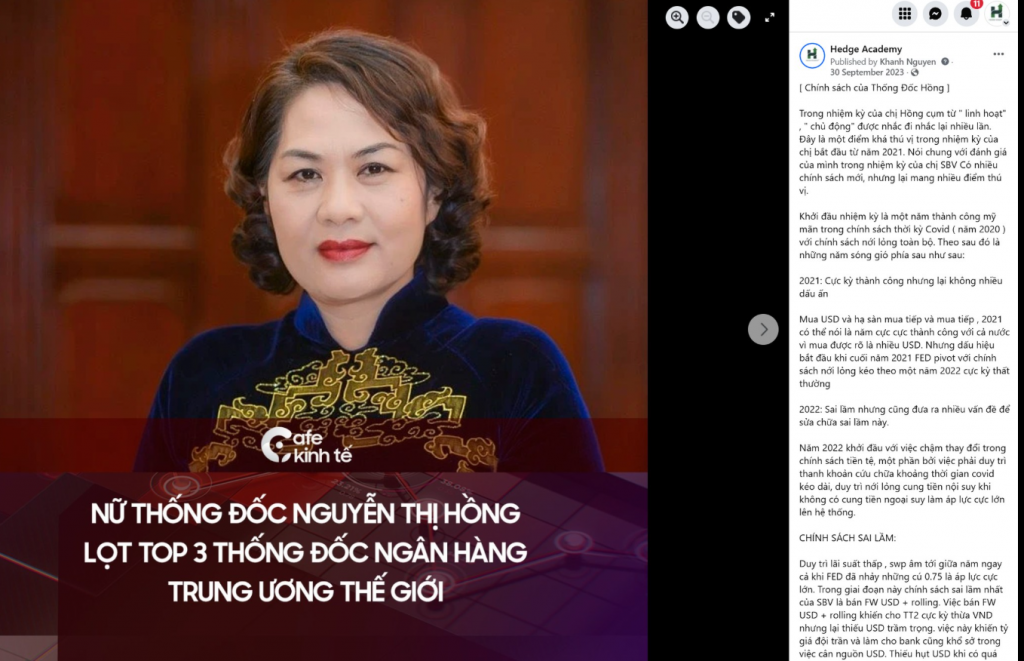Click the photo headline caption text

click(305, 553)
